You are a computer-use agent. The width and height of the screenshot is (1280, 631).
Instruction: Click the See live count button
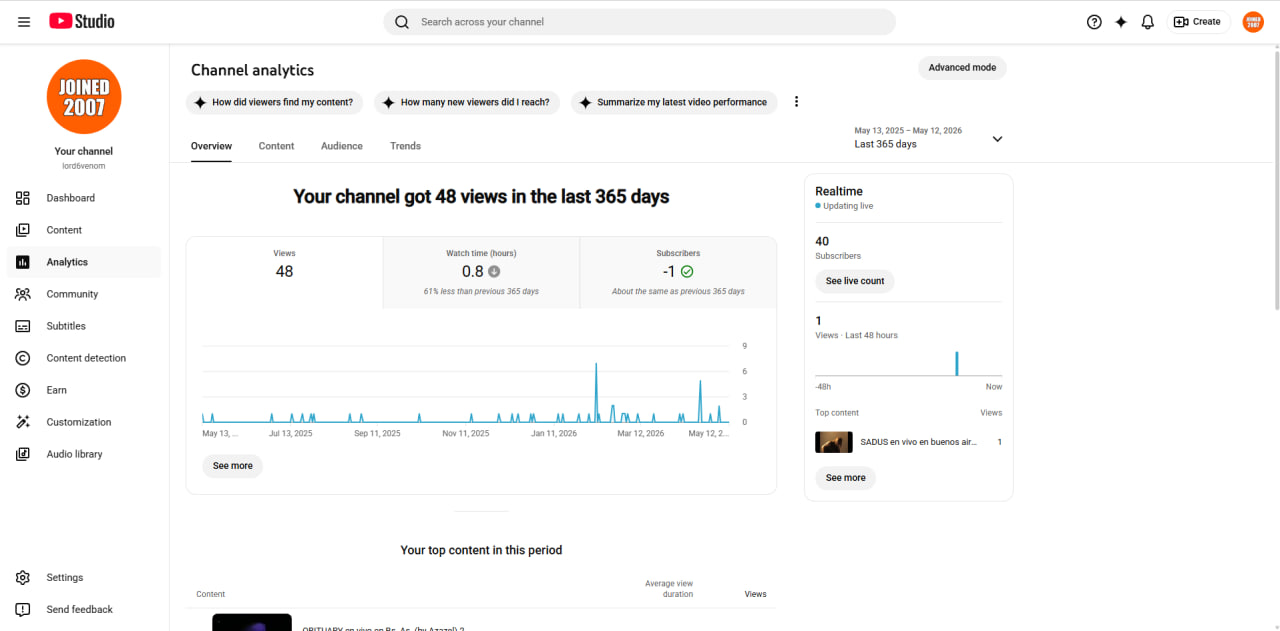tap(855, 281)
